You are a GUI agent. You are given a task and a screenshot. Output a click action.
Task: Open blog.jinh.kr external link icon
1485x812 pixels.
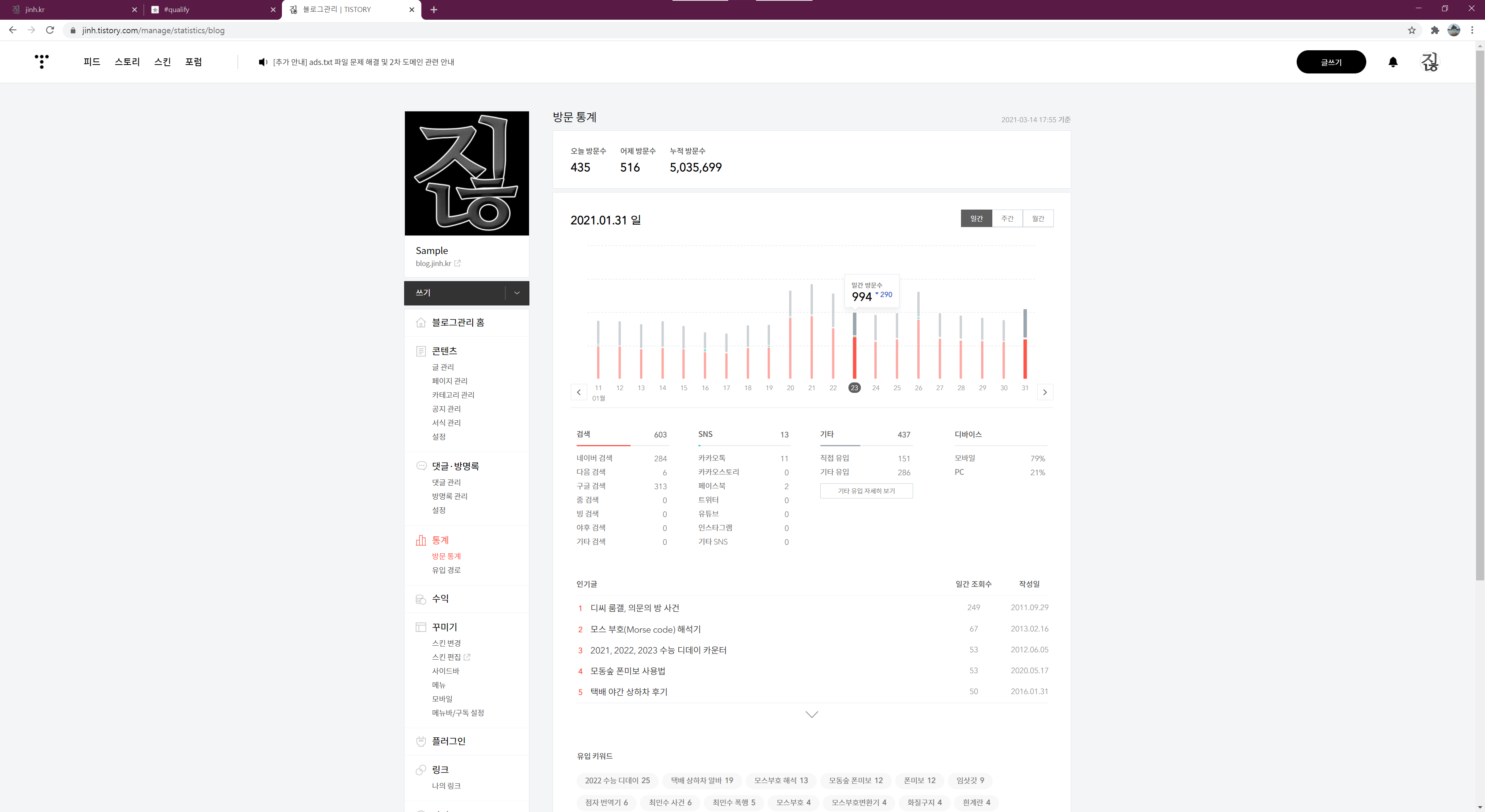click(457, 263)
